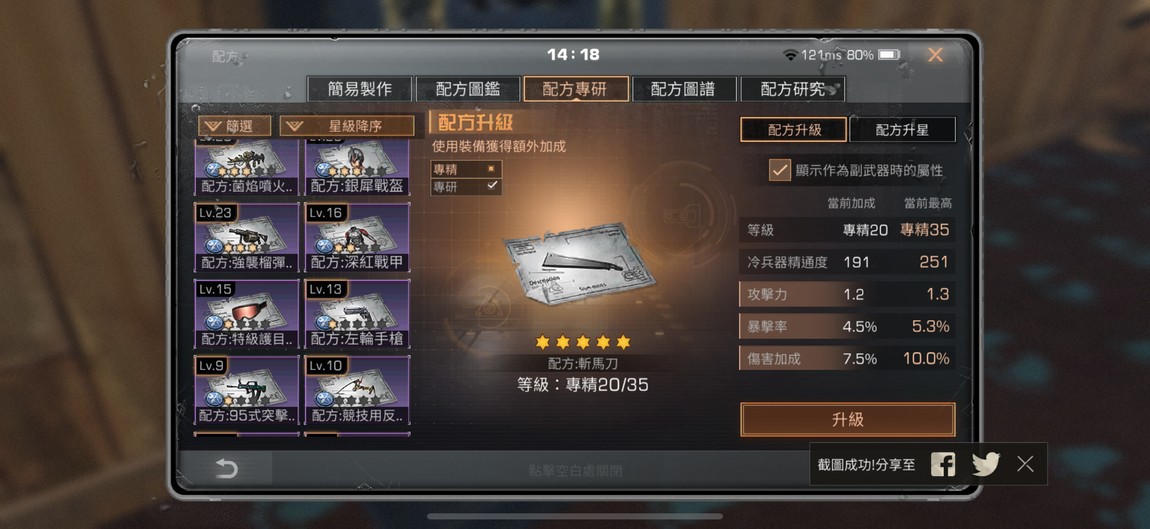Screen dimensions: 1150x529
Task: Open the 配方研究 tab
Action: tap(793, 90)
